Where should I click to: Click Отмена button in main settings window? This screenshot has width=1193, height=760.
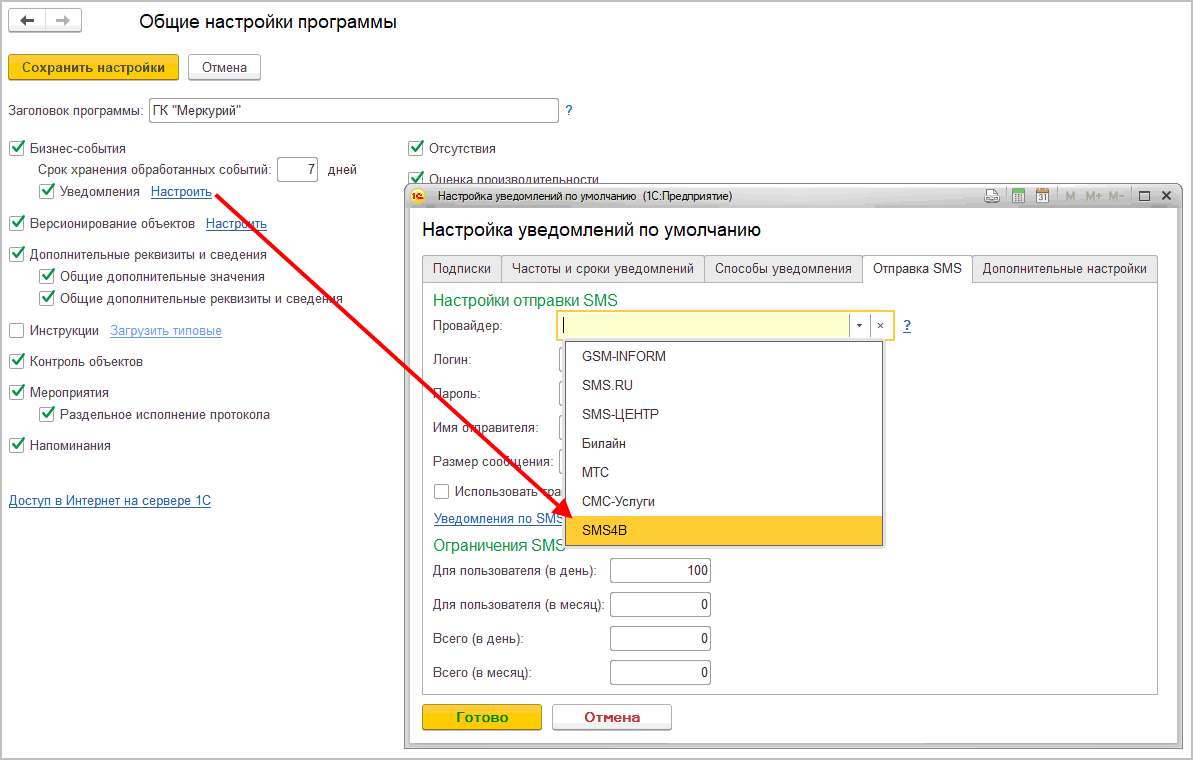pyautogui.click(x=224, y=67)
